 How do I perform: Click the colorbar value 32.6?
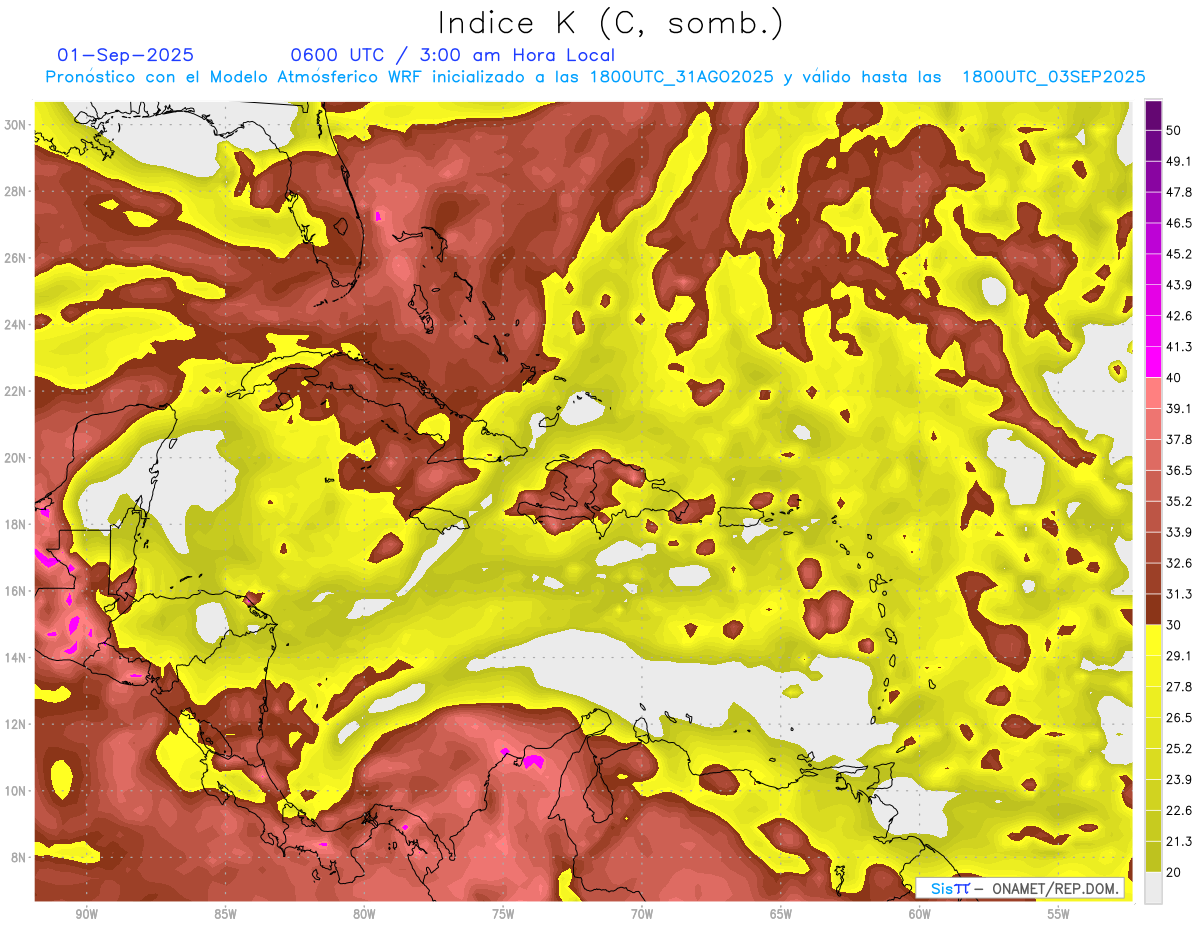click(x=1178, y=563)
